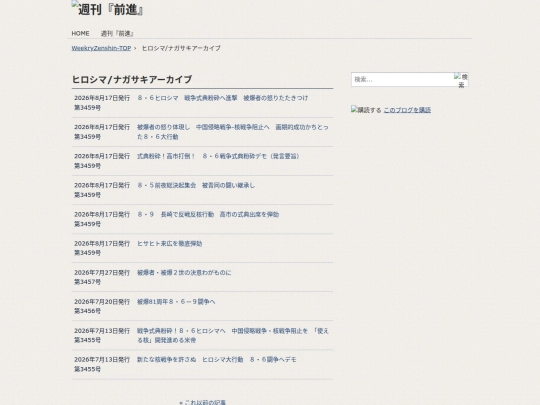The height and width of the screenshot is (405, 540).
Task: Open article ８・５前夜総決起集会
Action: pyautogui.click(x=196, y=185)
